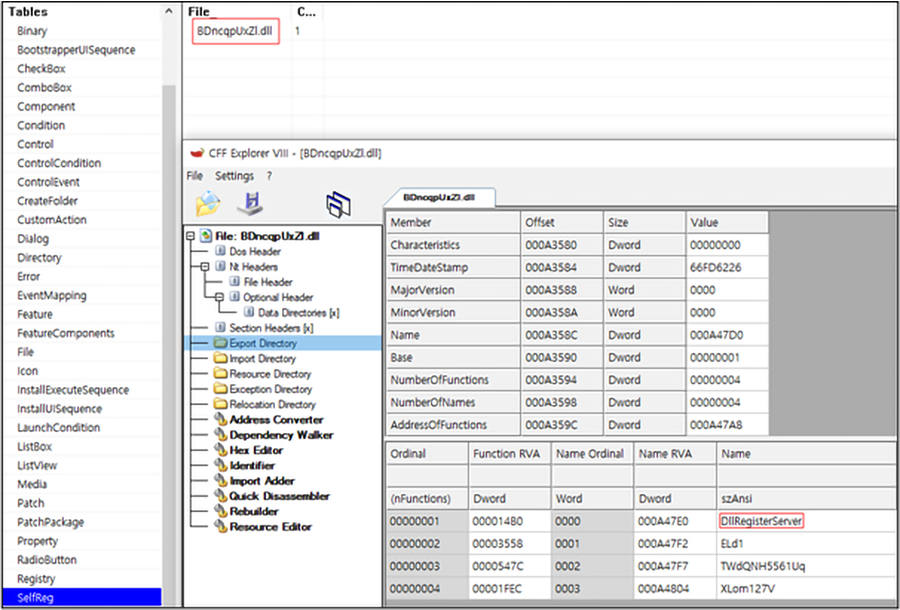Click Function RVA 00001480 cell
This screenshot has width=900, height=610.
pos(510,522)
